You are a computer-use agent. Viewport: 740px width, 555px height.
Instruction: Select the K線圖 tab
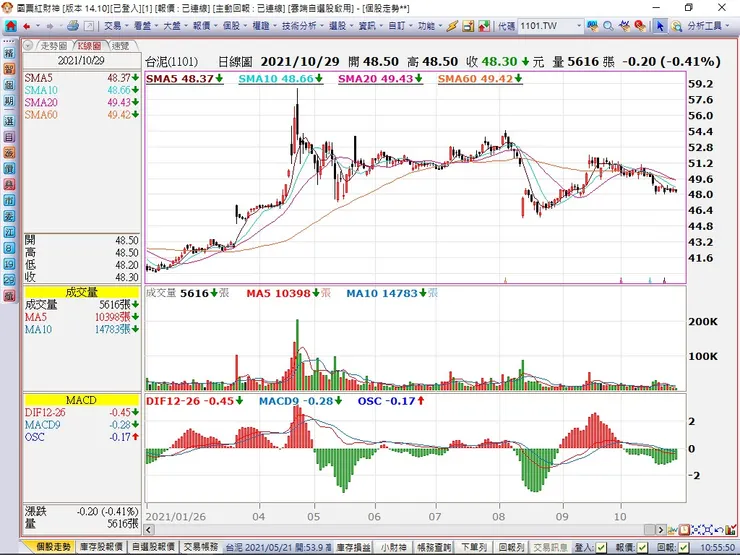point(90,46)
